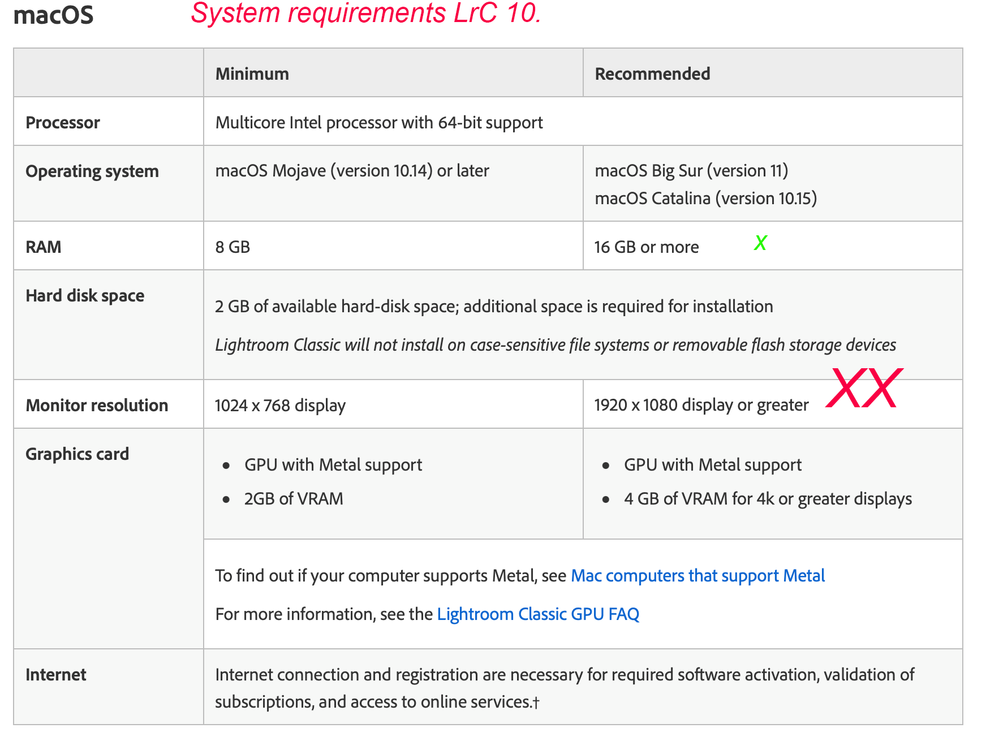Click the red XX annotation mark
999x741 pixels.
[863, 390]
